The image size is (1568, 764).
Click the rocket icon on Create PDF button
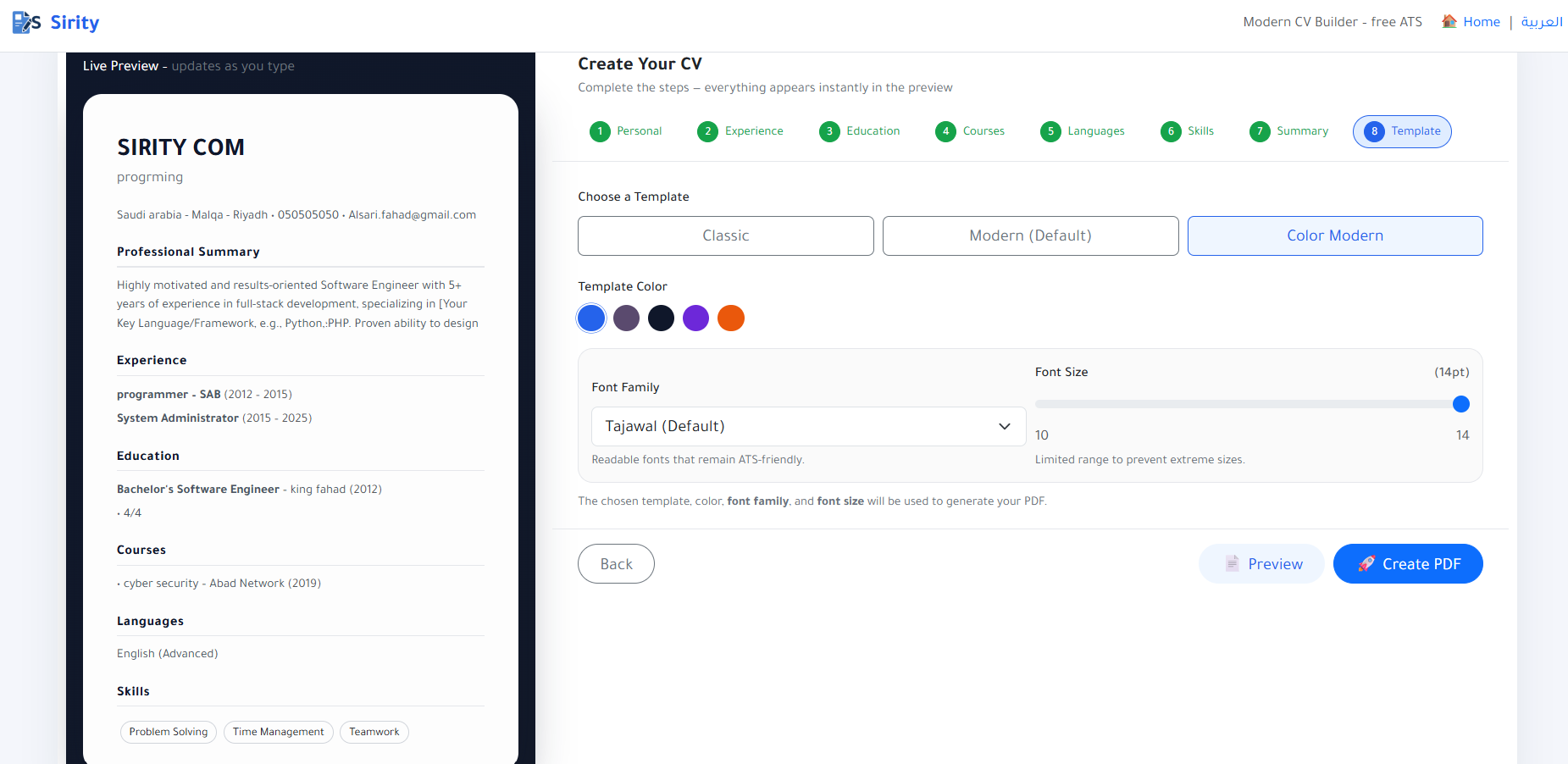click(1367, 563)
